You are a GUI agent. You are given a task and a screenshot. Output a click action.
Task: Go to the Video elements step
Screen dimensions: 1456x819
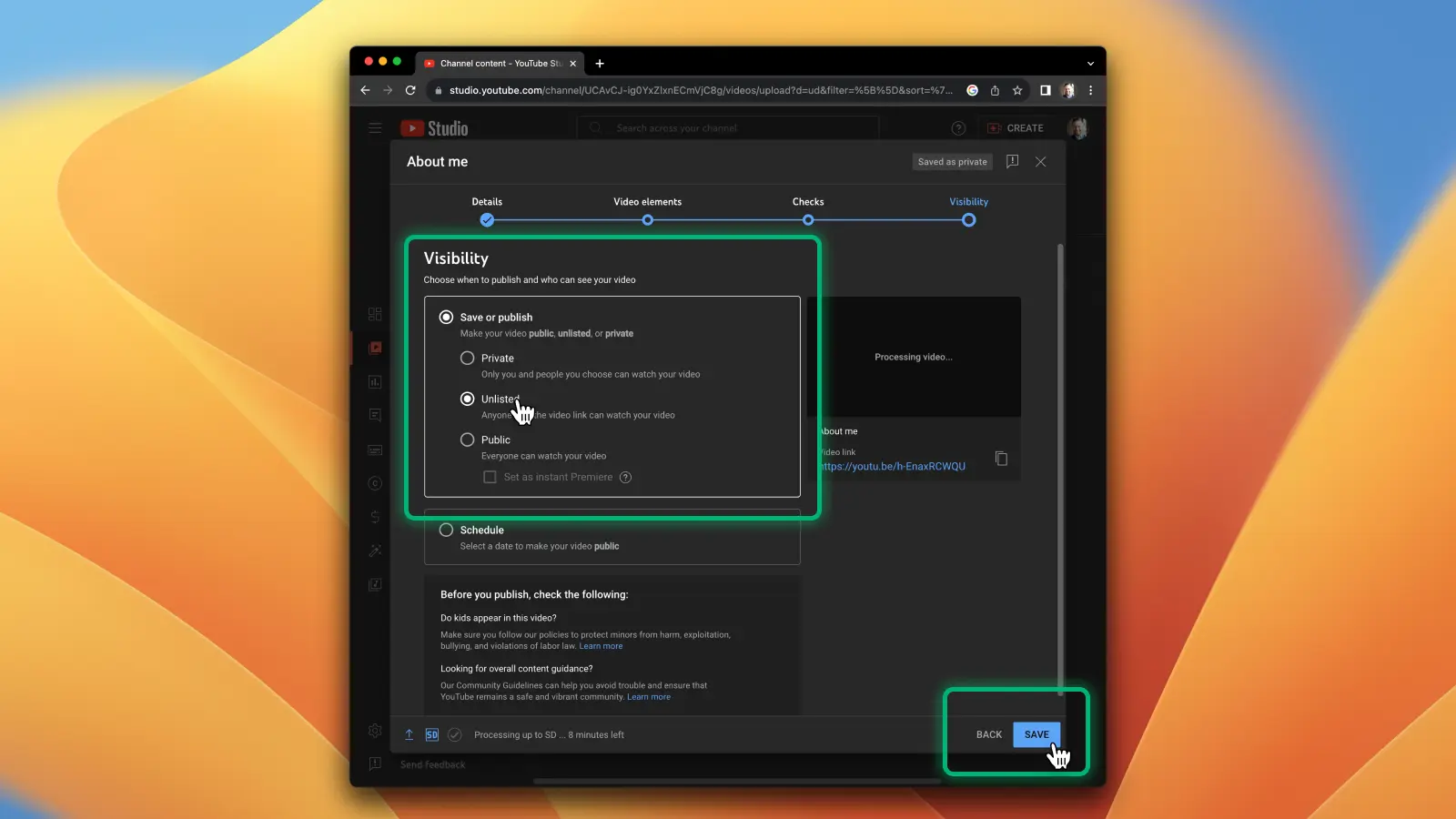click(647, 211)
